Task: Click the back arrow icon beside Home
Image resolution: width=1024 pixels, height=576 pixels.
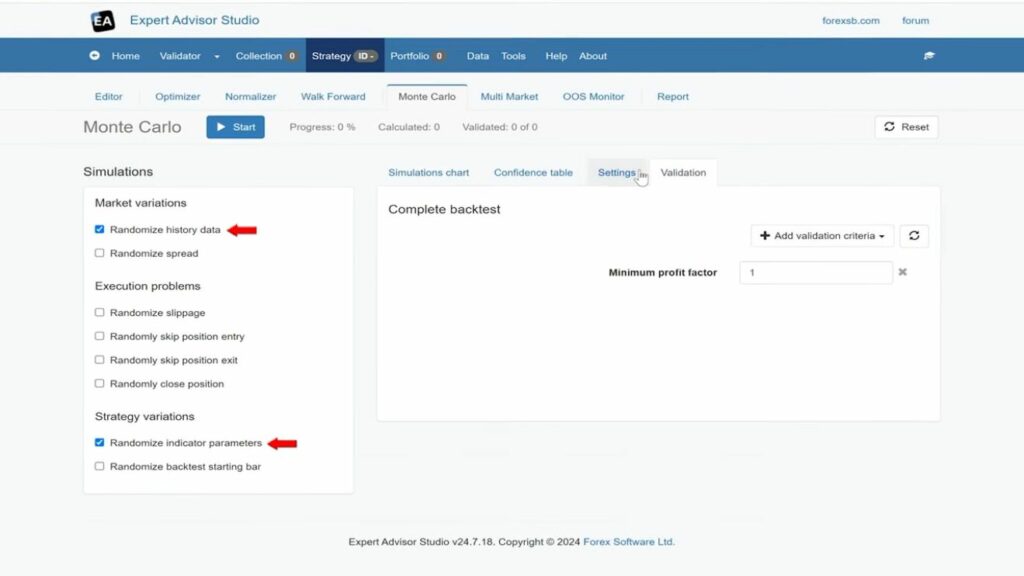Action: pos(95,56)
